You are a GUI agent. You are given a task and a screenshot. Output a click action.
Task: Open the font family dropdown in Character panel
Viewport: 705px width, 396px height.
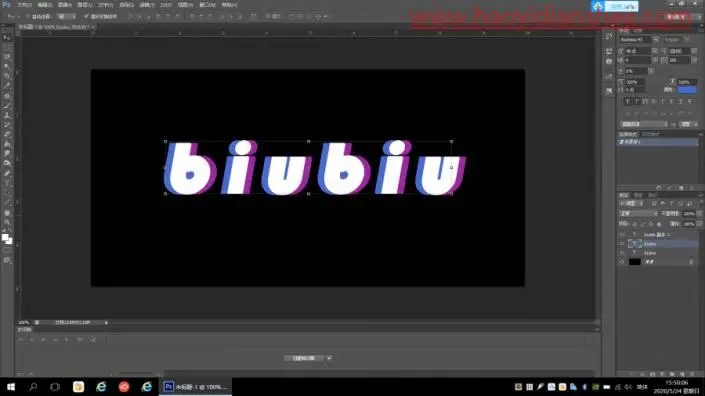pyautogui.click(x=639, y=40)
